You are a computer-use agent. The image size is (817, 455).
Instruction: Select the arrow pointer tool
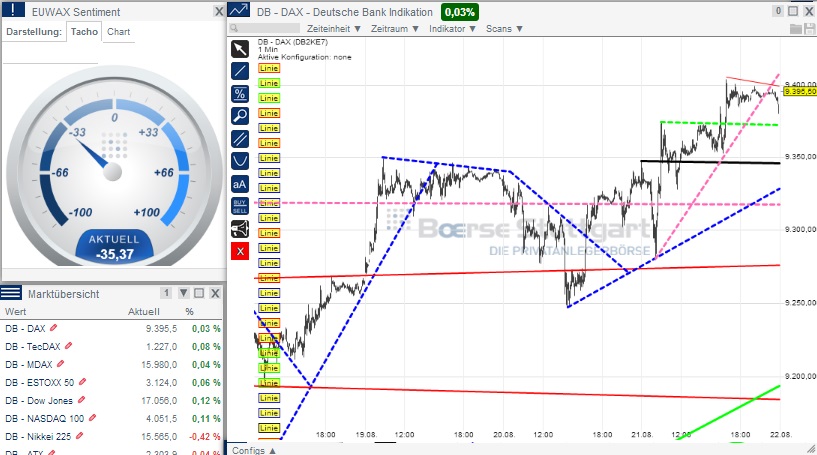point(240,50)
